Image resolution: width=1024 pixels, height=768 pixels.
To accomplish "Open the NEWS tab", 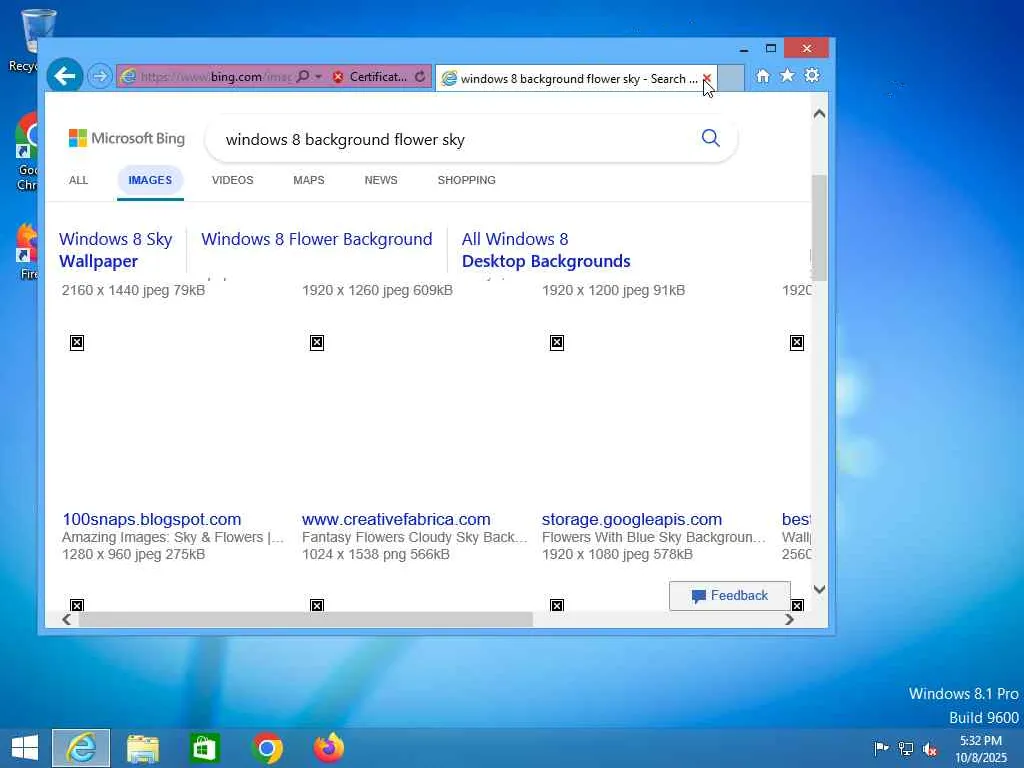I will [x=381, y=180].
